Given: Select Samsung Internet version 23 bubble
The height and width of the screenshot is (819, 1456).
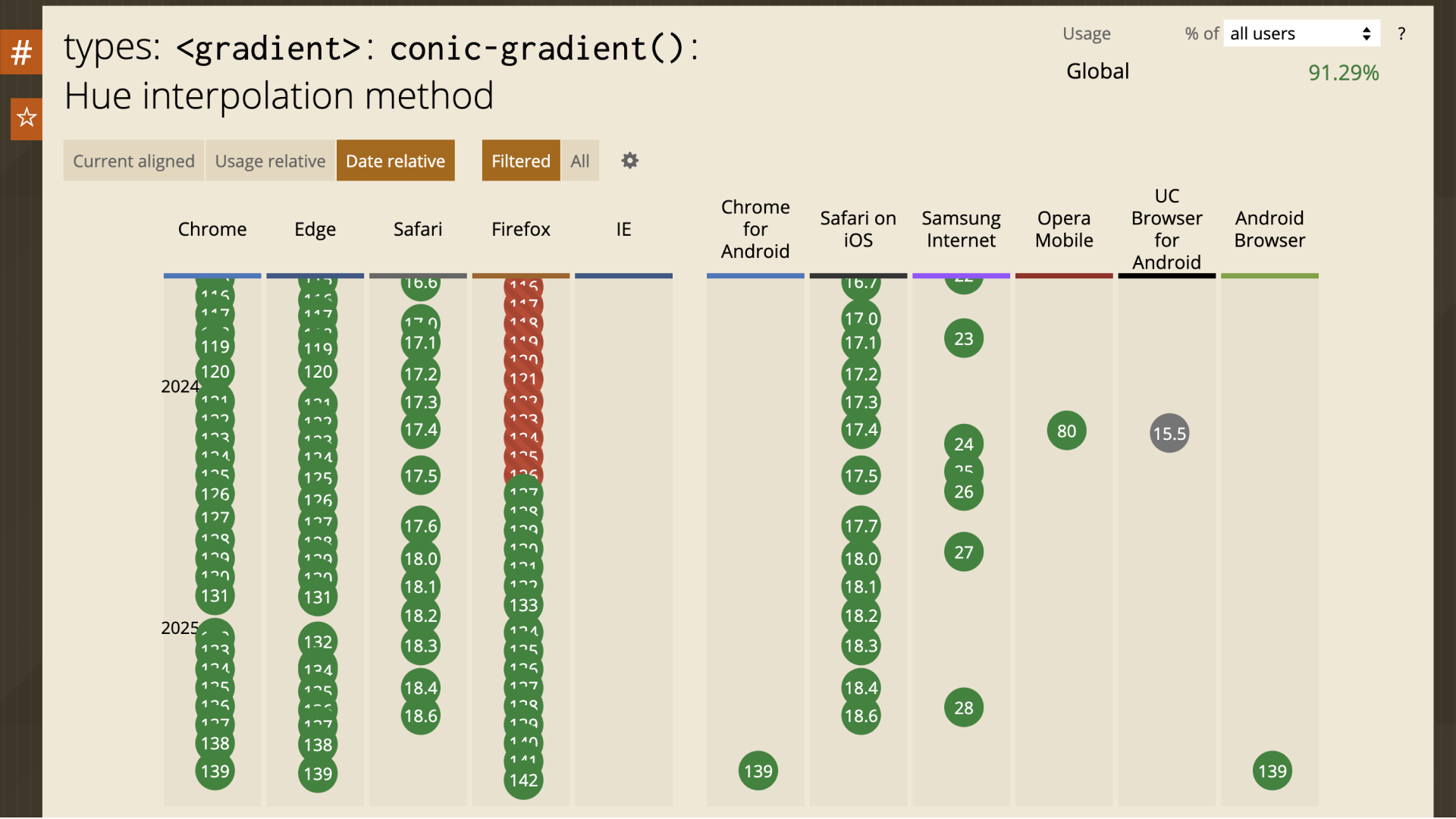Looking at the screenshot, I should (964, 338).
